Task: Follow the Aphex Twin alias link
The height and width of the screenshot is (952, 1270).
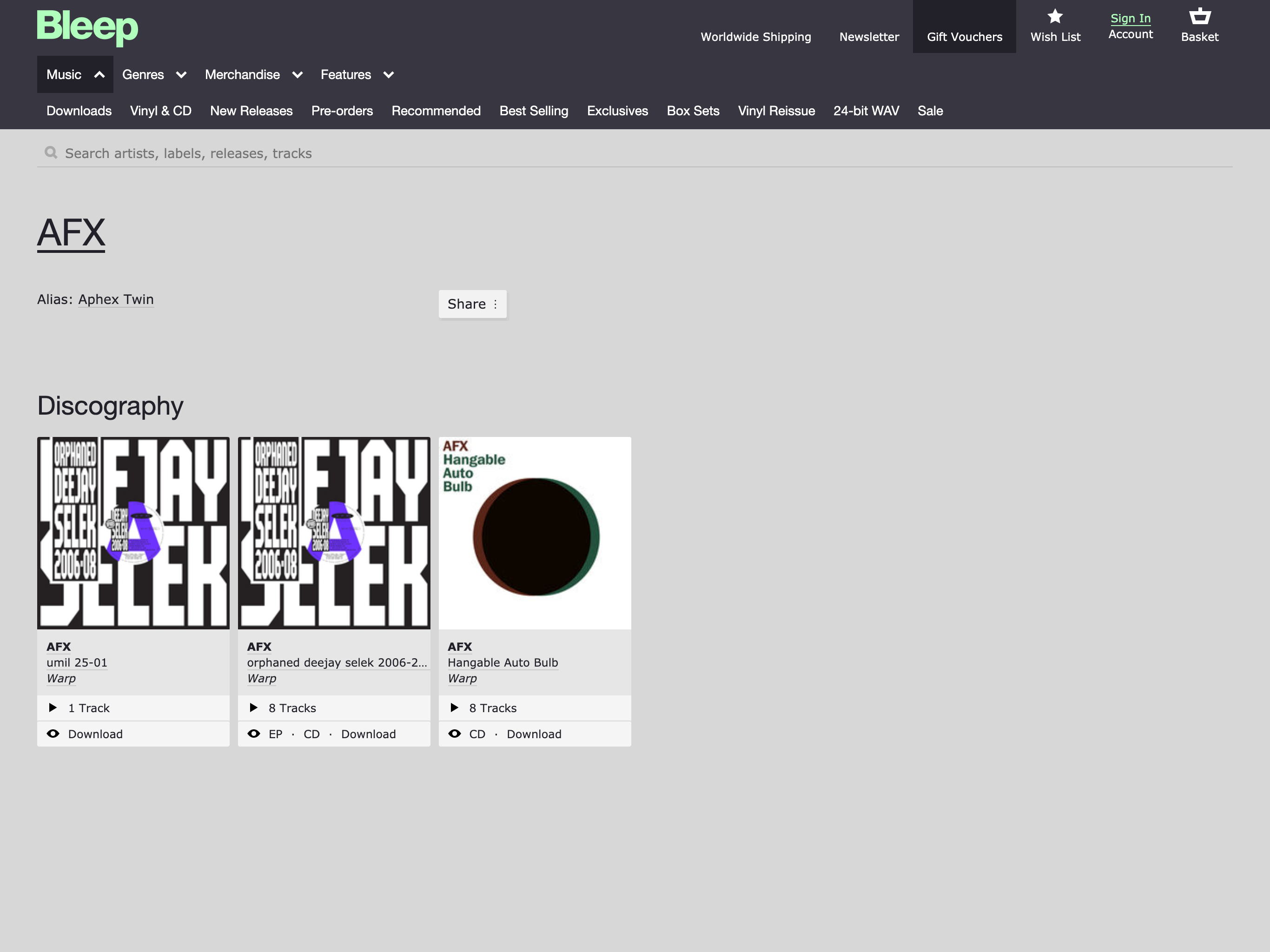Action: point(116,299)
